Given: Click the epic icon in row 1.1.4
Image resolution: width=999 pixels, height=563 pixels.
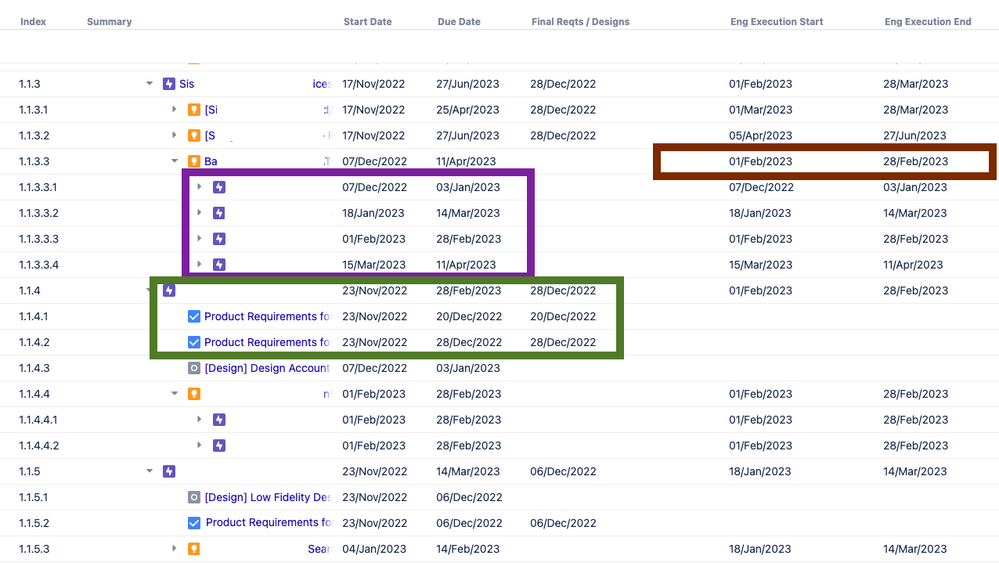Looking at the screenshot, I should [169, 291].
